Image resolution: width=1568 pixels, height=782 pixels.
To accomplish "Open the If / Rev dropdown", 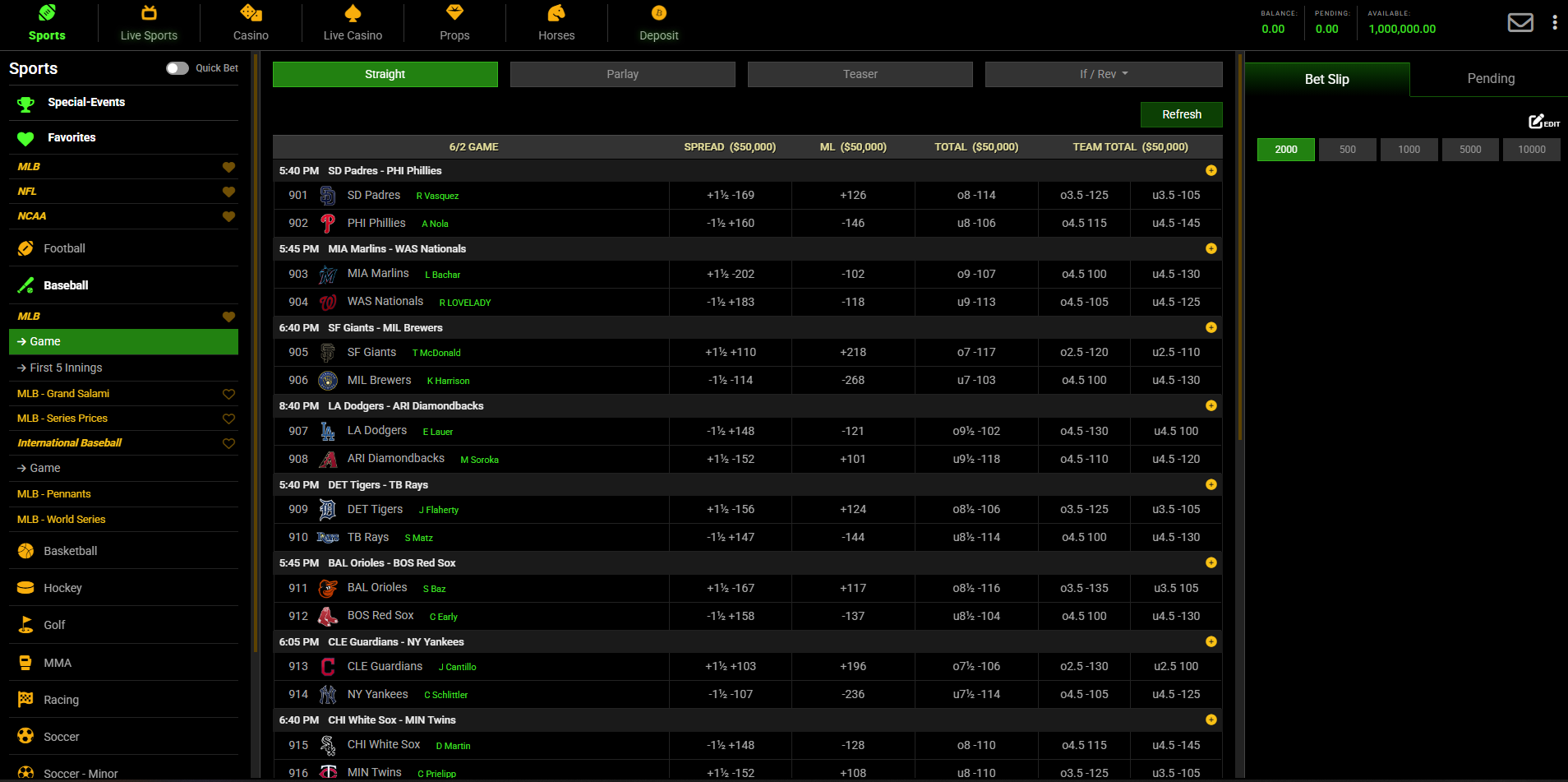I will coord(1104,74).
